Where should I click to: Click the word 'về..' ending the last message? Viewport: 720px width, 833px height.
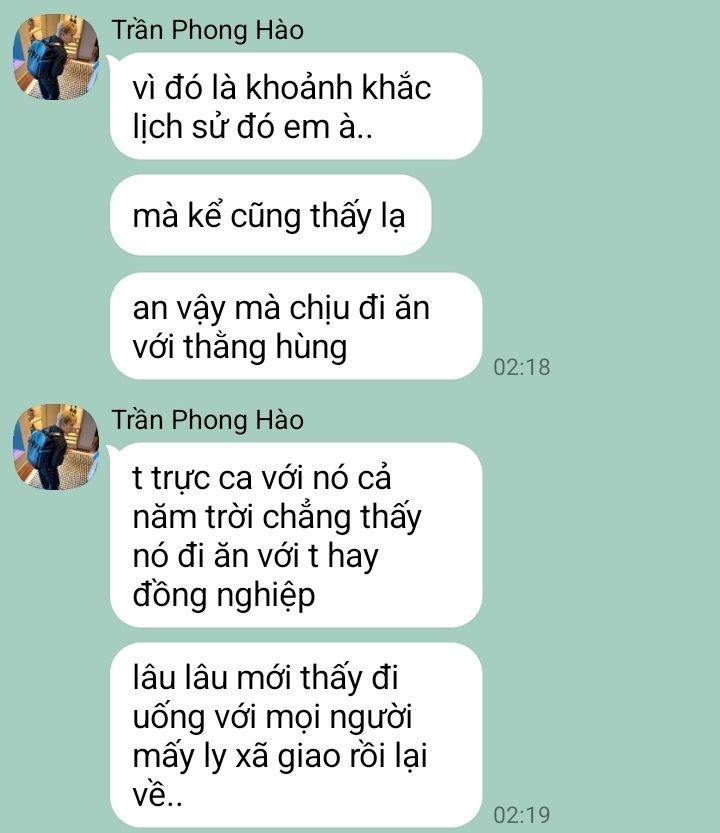point(157,795)
